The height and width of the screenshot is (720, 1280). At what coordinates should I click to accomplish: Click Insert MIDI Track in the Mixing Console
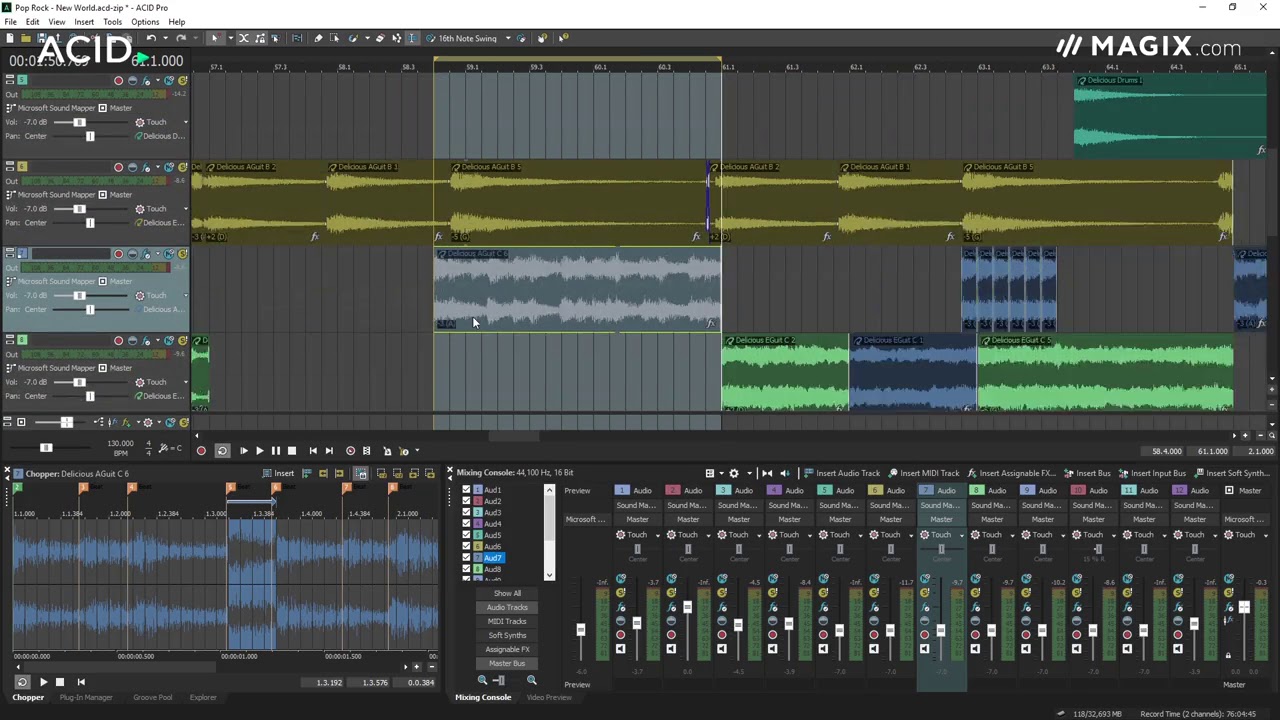coord(922,473)
